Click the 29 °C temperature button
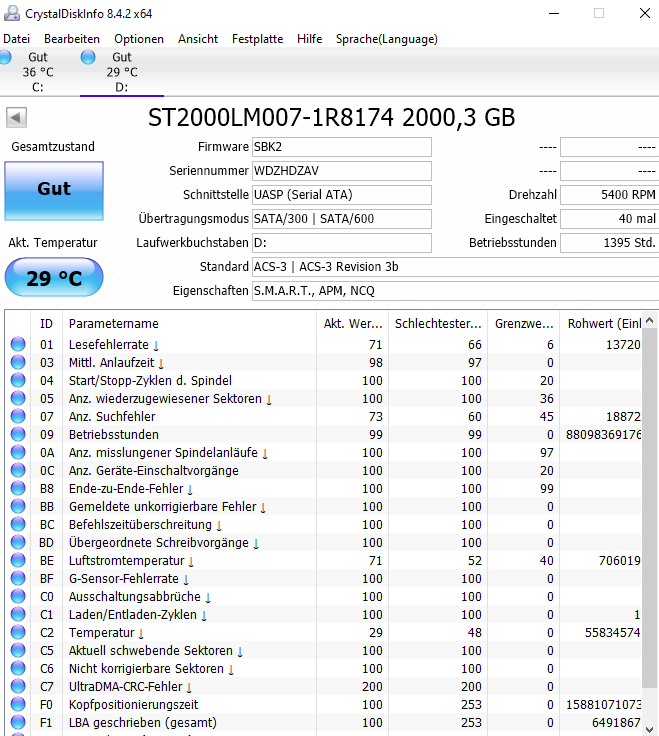Screen dimensions: 659x736 pyautogui.click(x=54, y=277)
